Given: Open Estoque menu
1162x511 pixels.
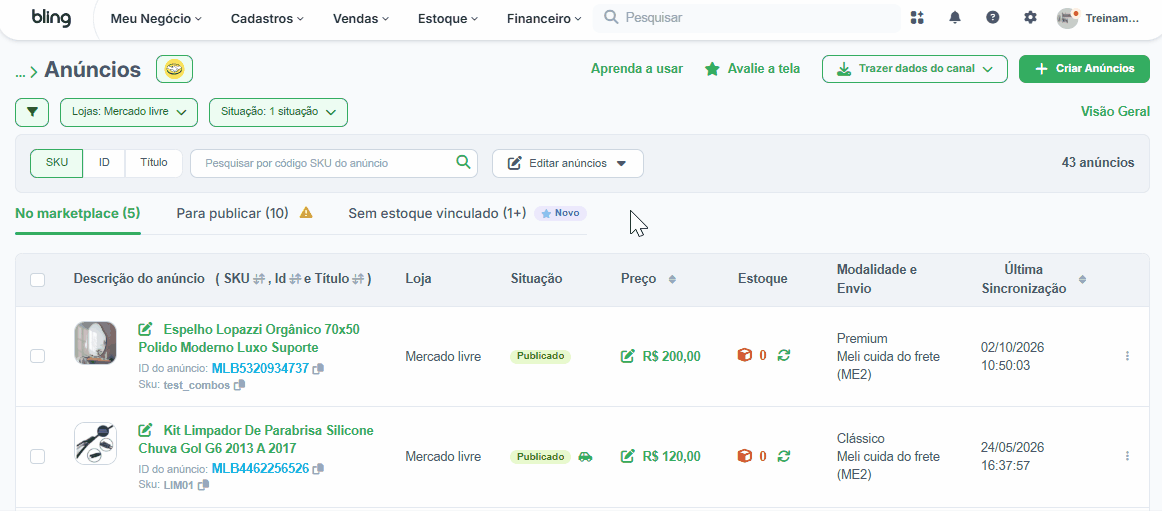Looking at the screenshot, I should 448,19.
